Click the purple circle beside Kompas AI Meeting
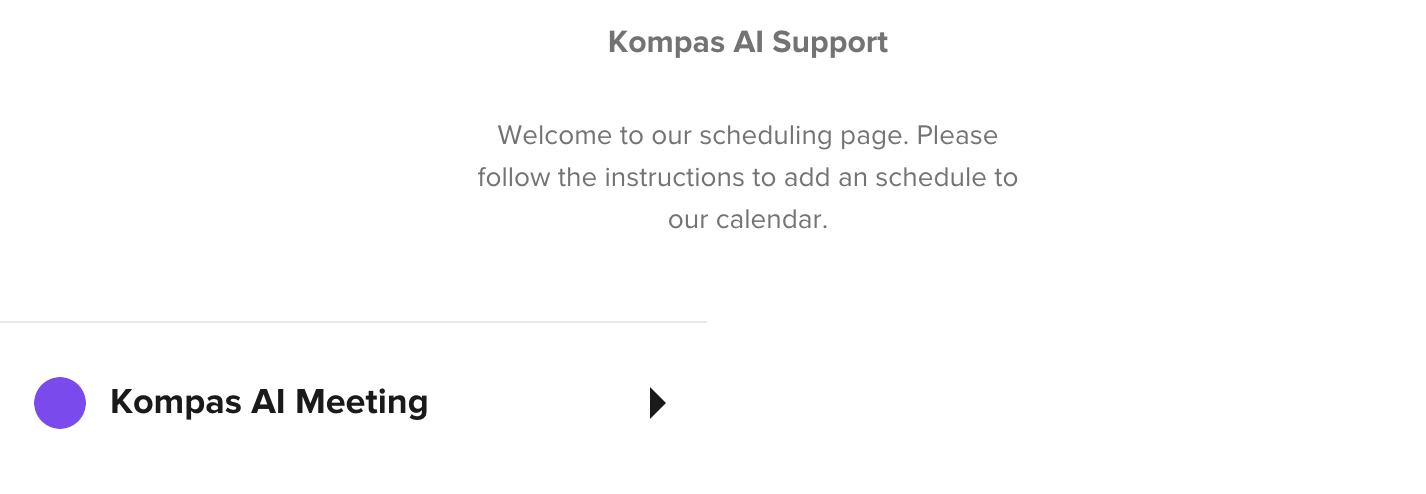1426x494 pixels. [x=60, y=403]
